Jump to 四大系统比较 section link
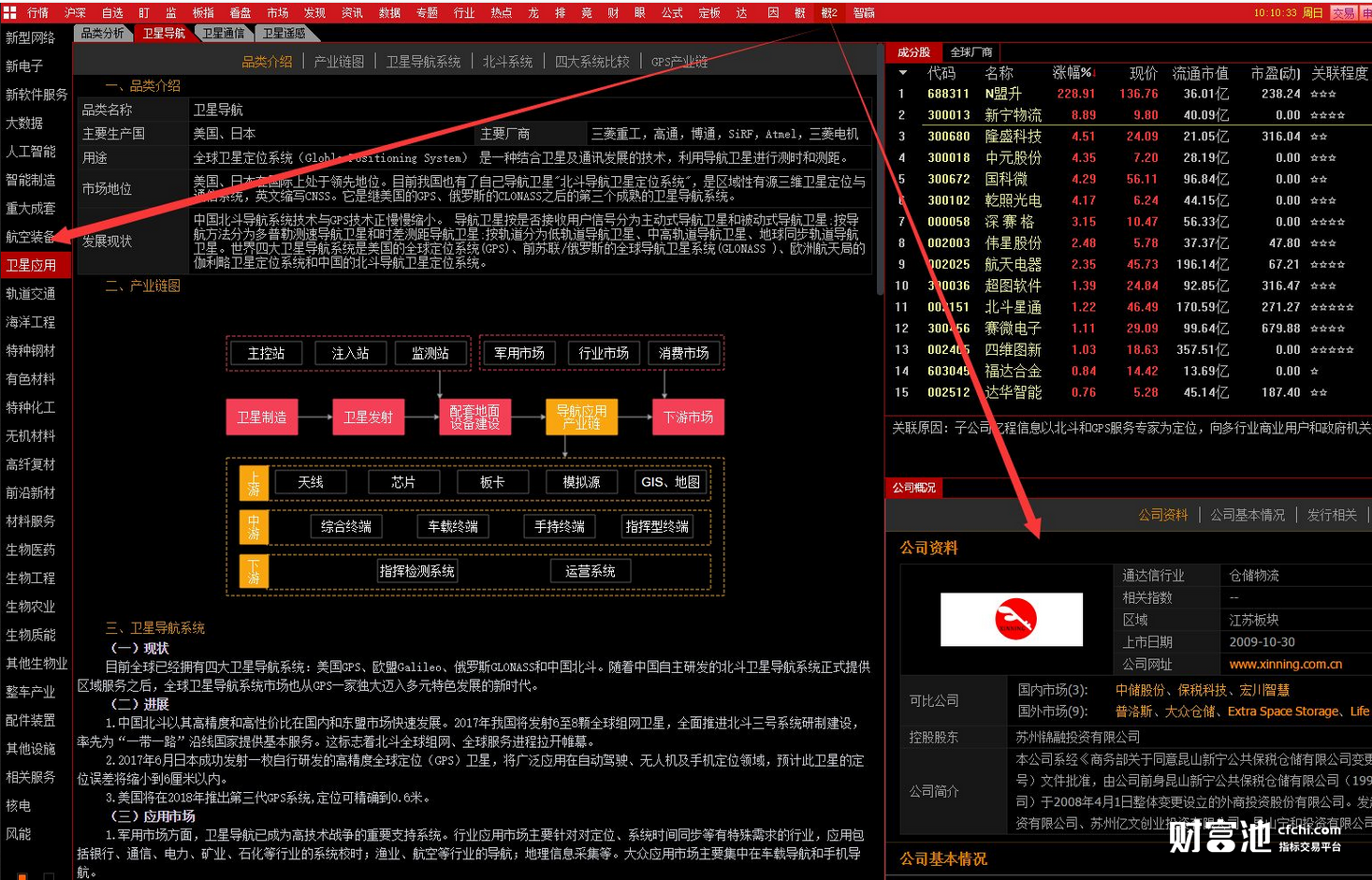The height and width of the screenshot is (880, 1372). pos(591,62)
